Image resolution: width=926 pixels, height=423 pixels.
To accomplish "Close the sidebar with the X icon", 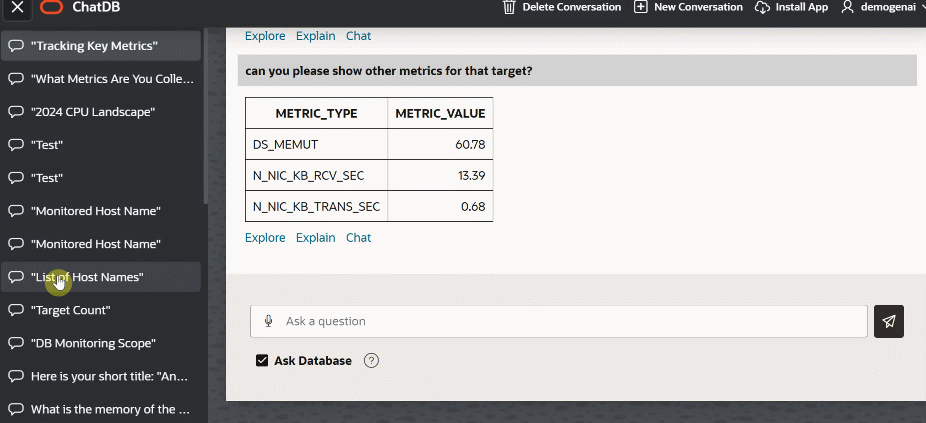I will [x=16, y=7].
